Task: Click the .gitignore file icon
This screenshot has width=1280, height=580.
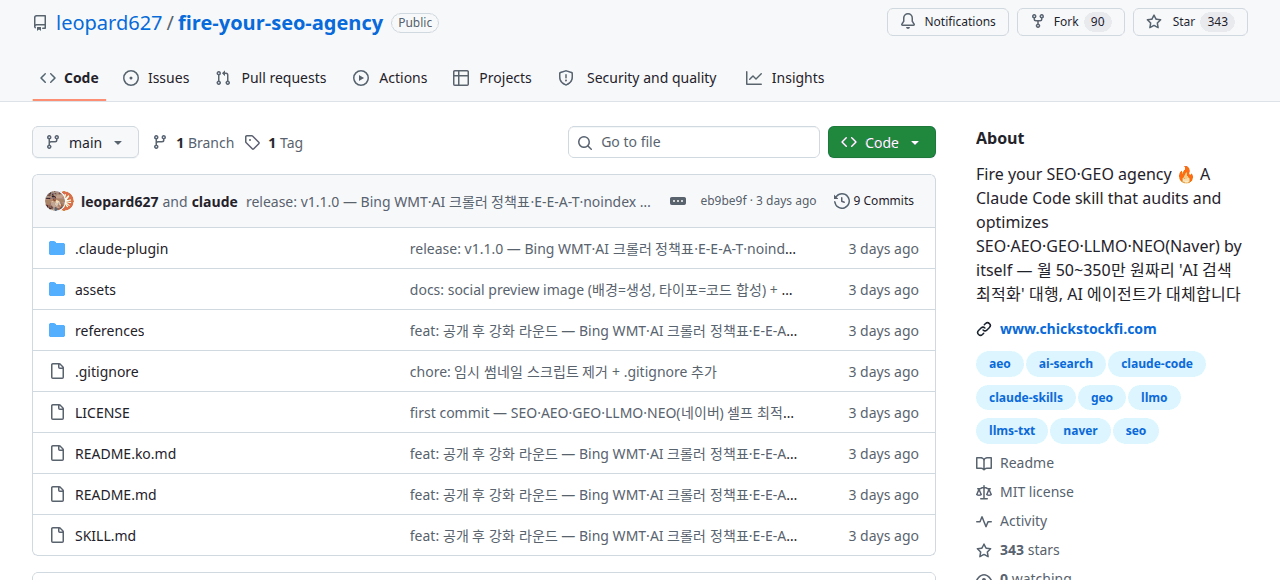Action: 57,372
